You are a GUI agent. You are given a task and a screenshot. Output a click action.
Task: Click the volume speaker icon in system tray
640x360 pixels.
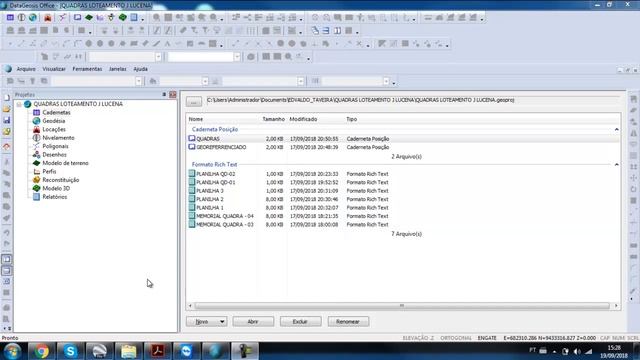(577, 351)
